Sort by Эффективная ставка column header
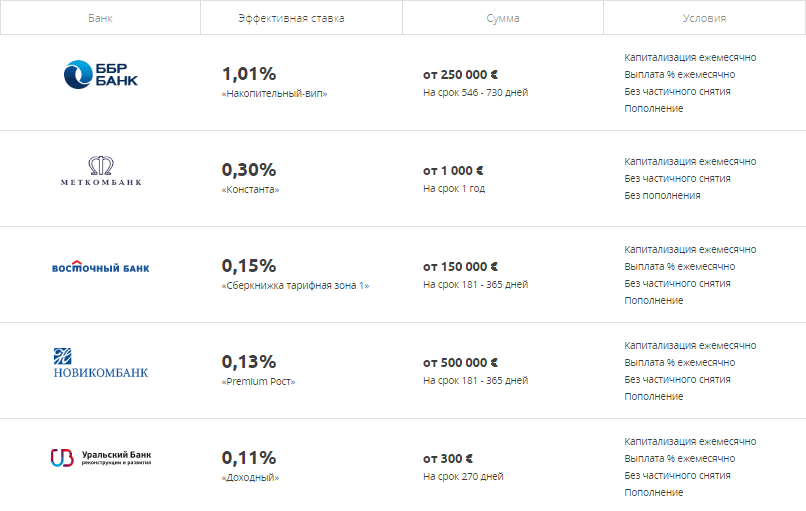Image resolution: width=806 pixels, height=511 pixels. [291, 18]
